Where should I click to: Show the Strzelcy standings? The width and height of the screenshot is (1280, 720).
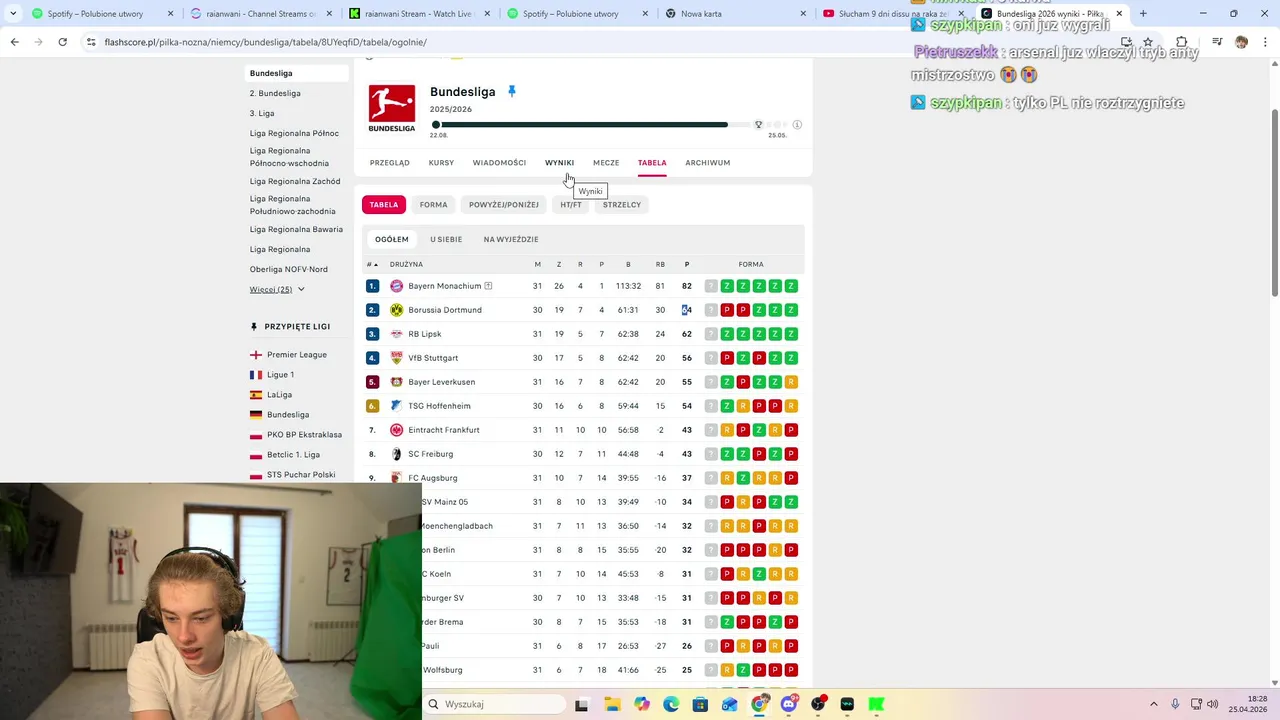pyautogui.click(x=622, y=204)
